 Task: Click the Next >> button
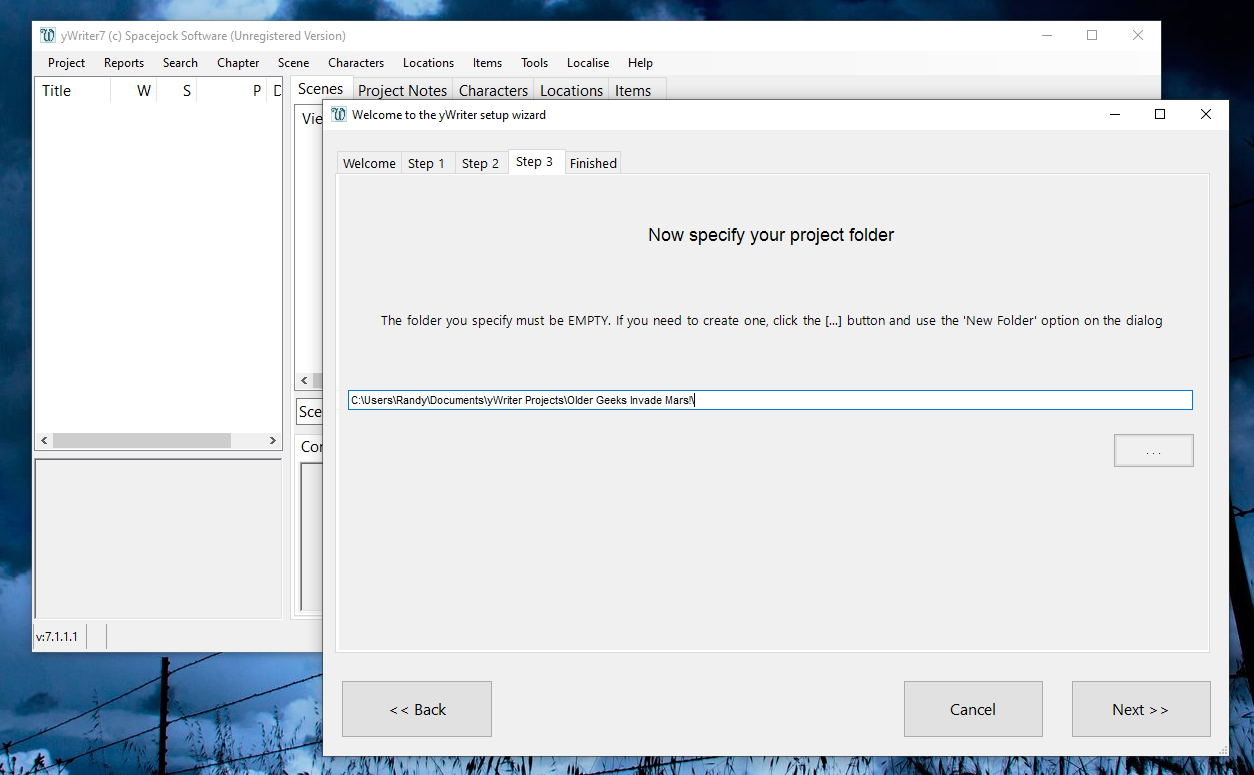1141,709
